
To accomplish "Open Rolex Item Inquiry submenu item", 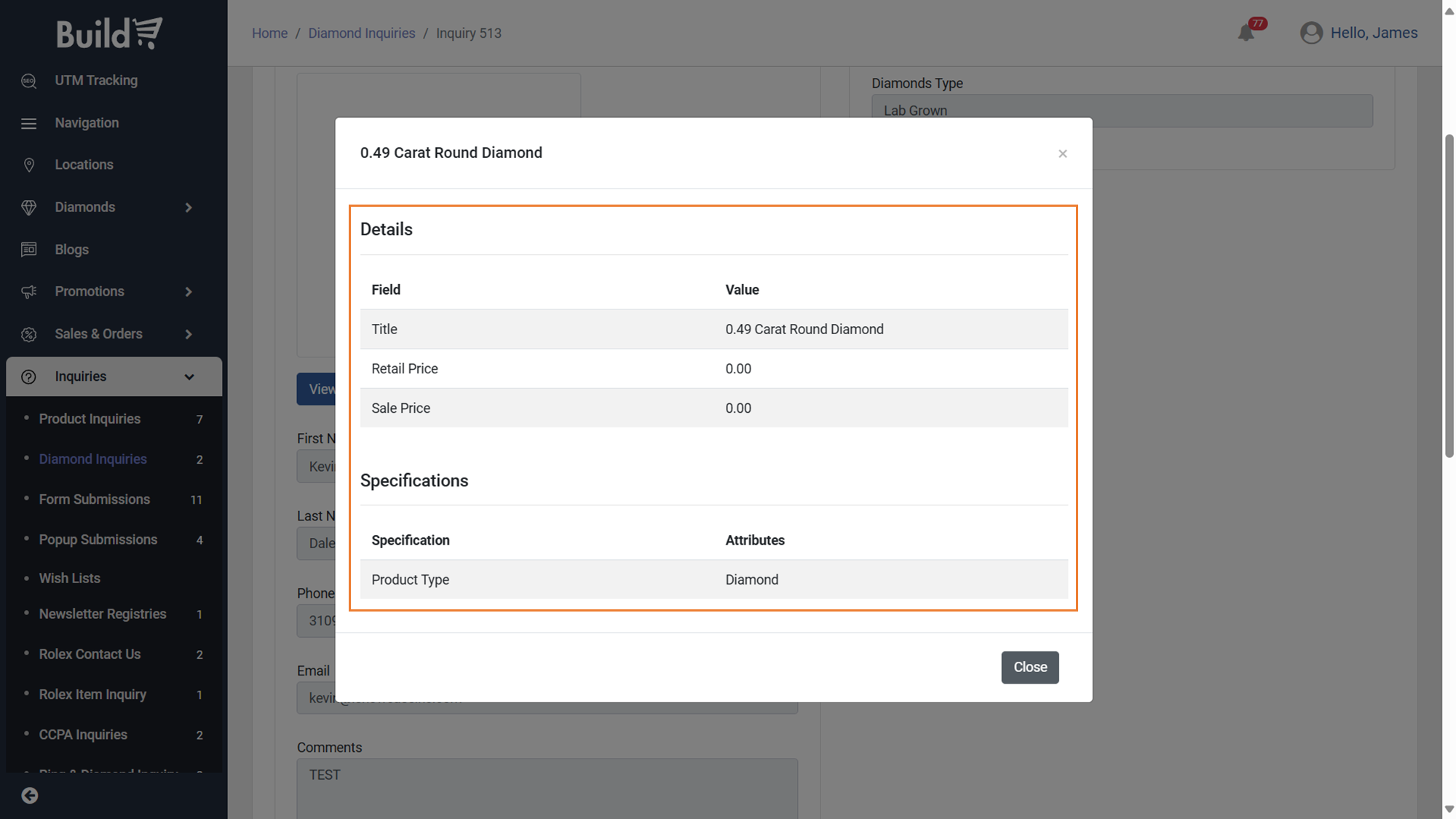I will 92,695.
